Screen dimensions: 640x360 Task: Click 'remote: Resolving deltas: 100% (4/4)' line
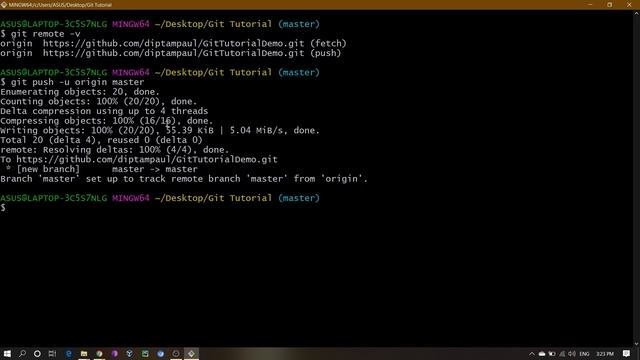point(115,150)
